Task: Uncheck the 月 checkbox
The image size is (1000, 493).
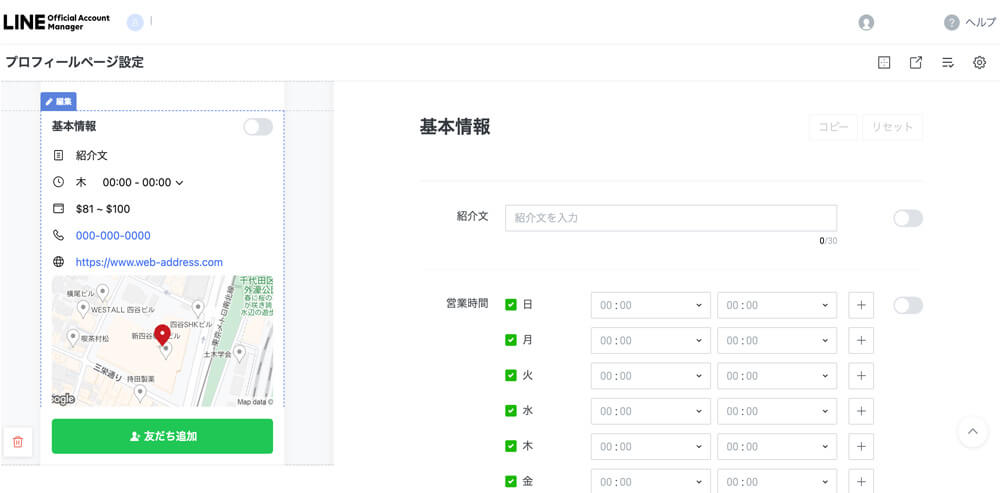Action: tap(511, 340)
